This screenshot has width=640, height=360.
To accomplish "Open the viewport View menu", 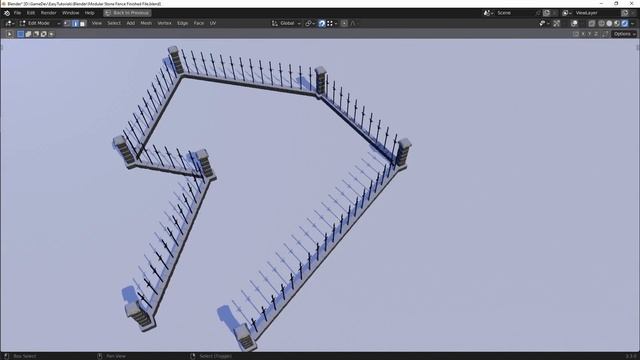I will [x=97, y=23].
